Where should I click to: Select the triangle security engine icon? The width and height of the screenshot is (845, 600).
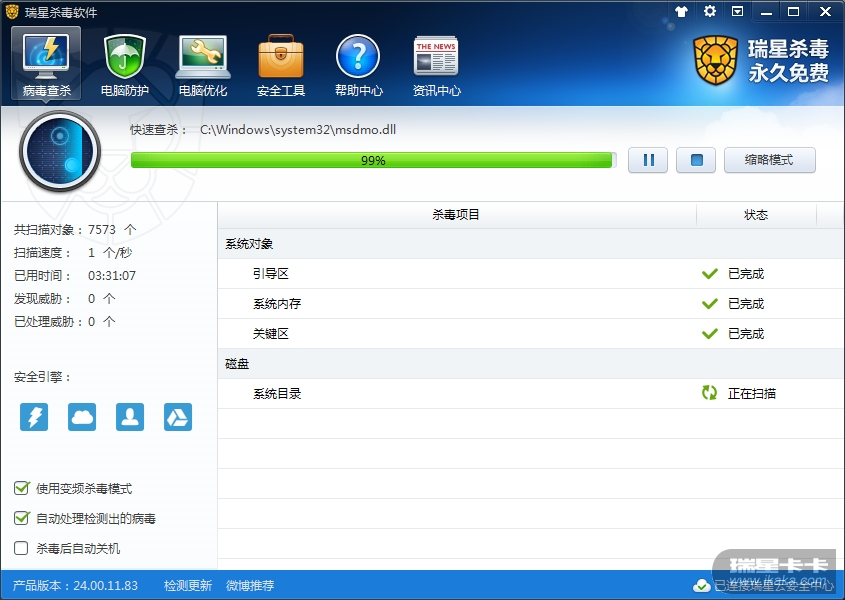pyautogui.click(x=178, y=417)
